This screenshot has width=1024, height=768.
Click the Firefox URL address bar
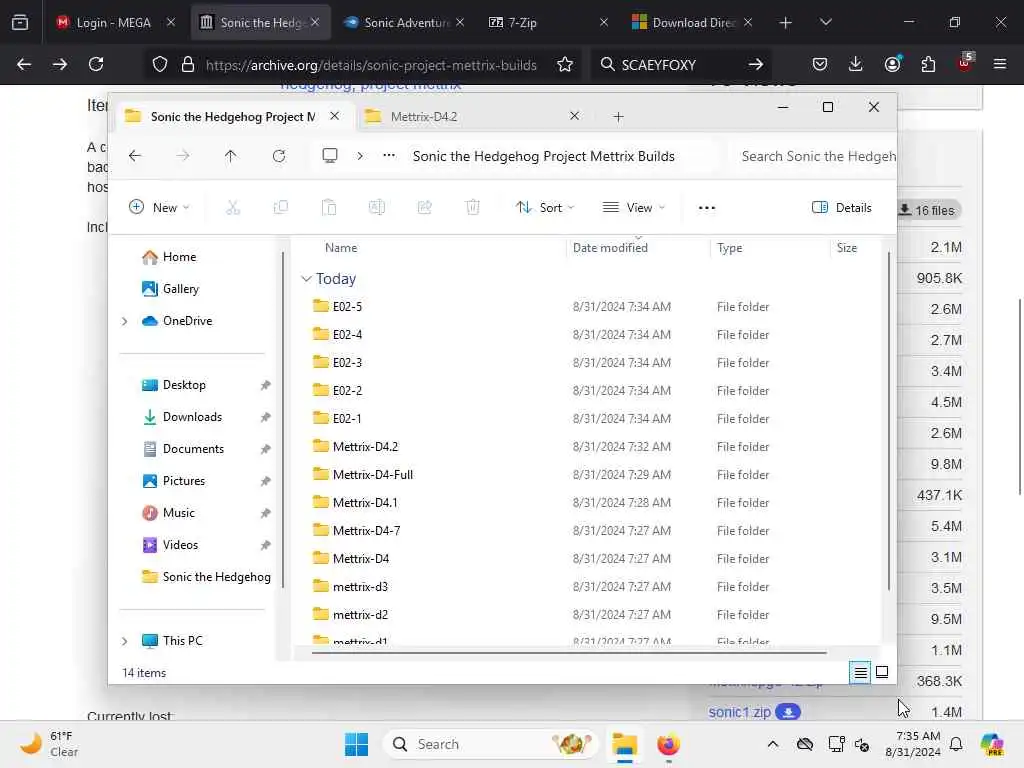pyautogui.click(x=371, y=65)
